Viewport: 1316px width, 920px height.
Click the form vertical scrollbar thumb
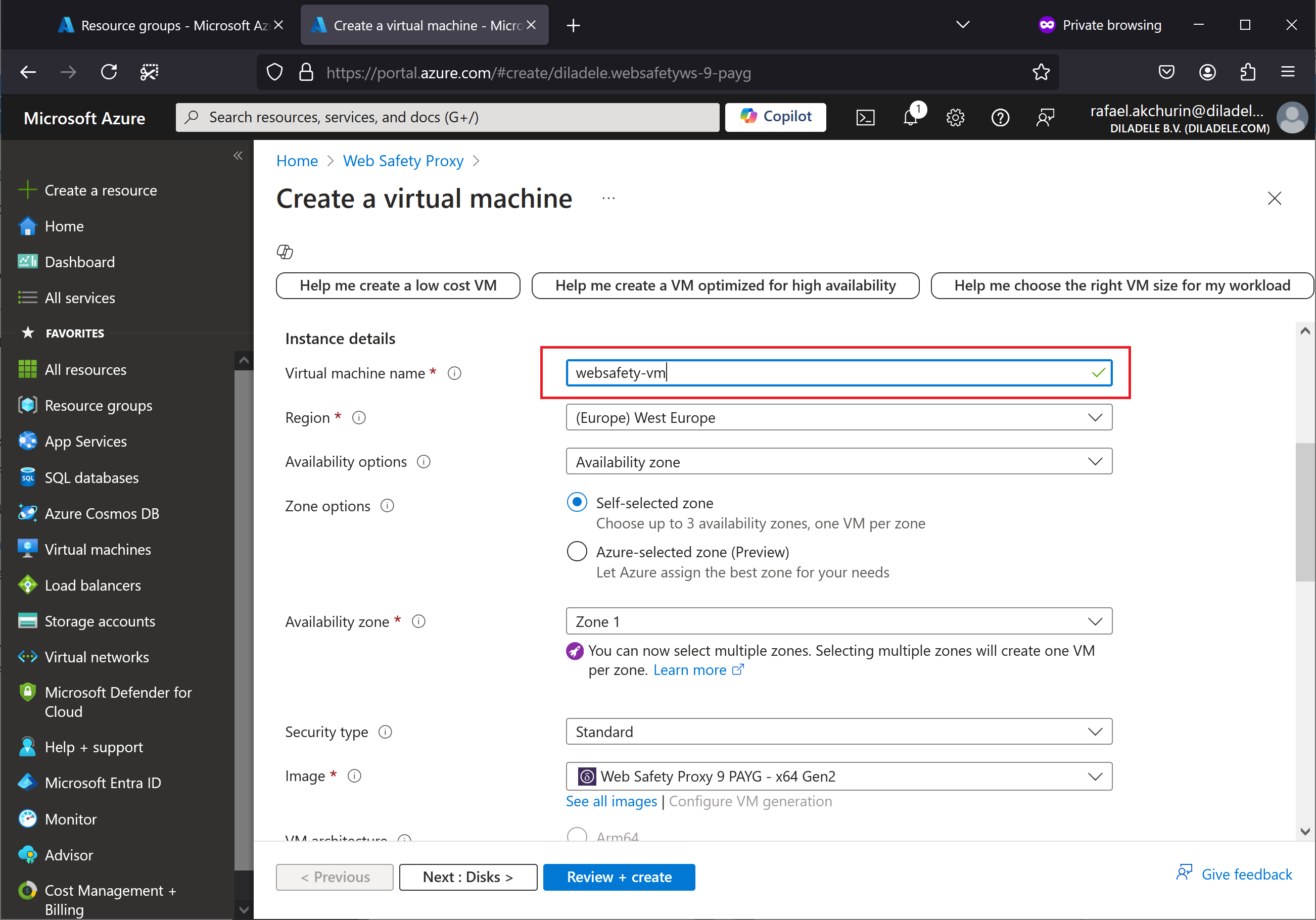pyautogui.click(x=1305, y=512)
